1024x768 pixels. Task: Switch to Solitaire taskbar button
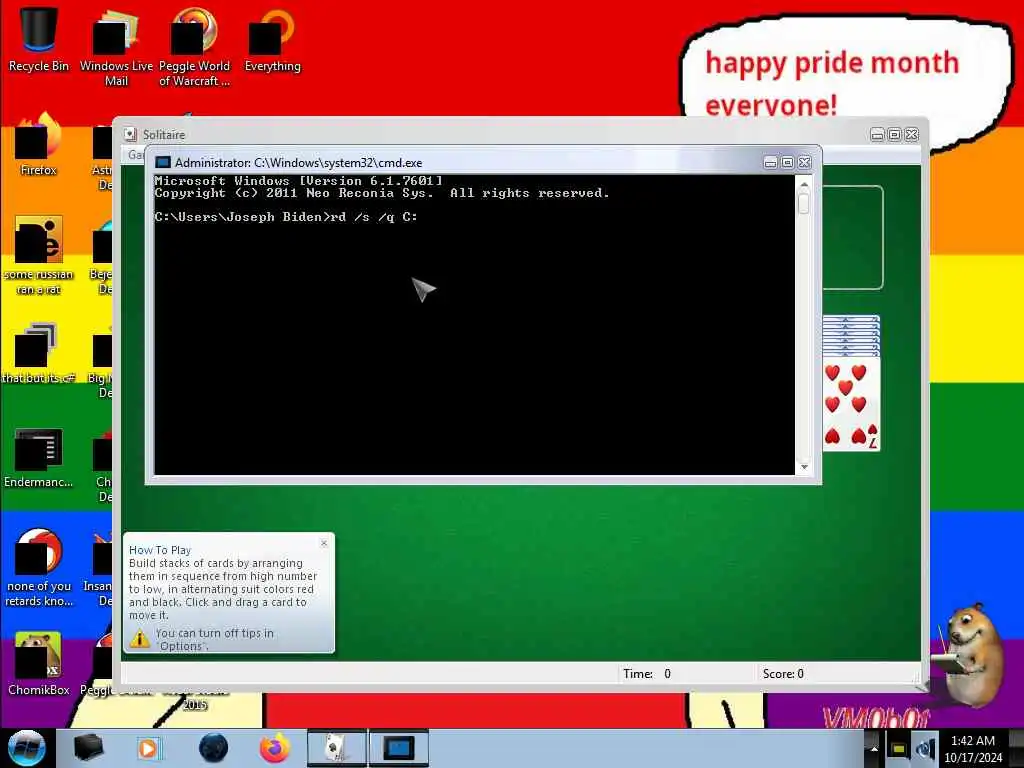coord(337,748)
